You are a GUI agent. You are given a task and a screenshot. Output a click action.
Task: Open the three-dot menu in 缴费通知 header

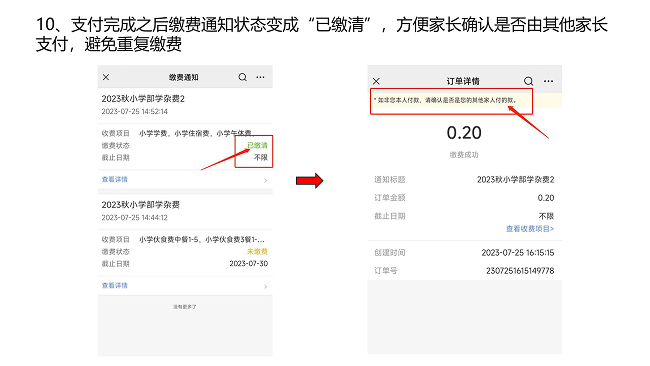(260, 77)
